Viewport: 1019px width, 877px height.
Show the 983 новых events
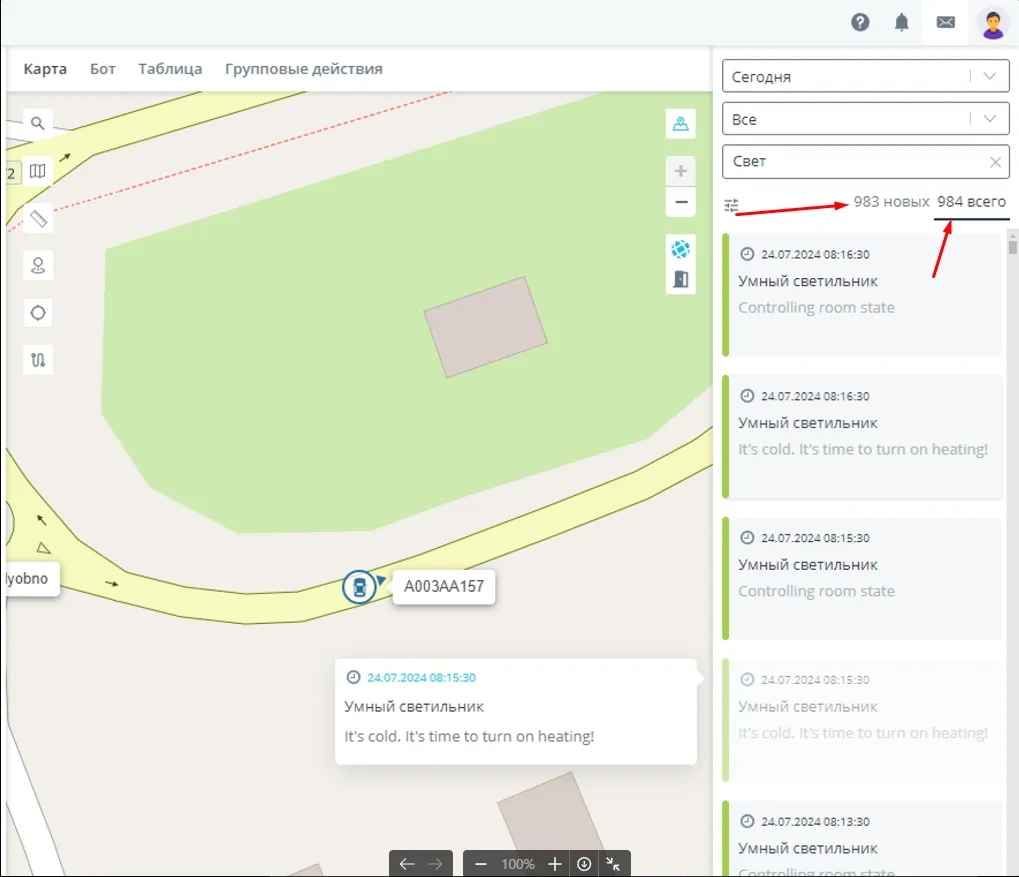point(891,202)
